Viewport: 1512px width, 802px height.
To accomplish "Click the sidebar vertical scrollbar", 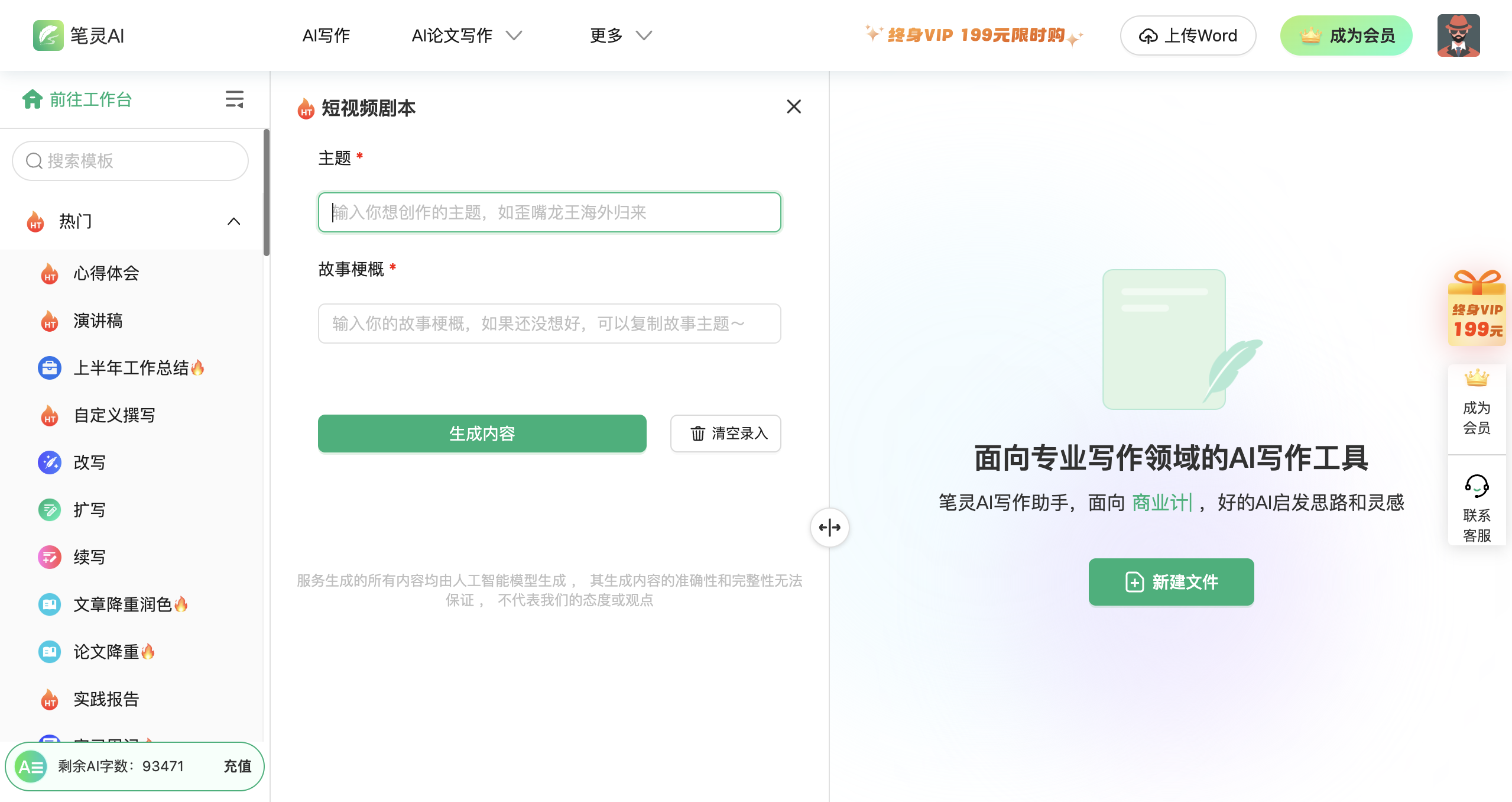I will 267,193.
